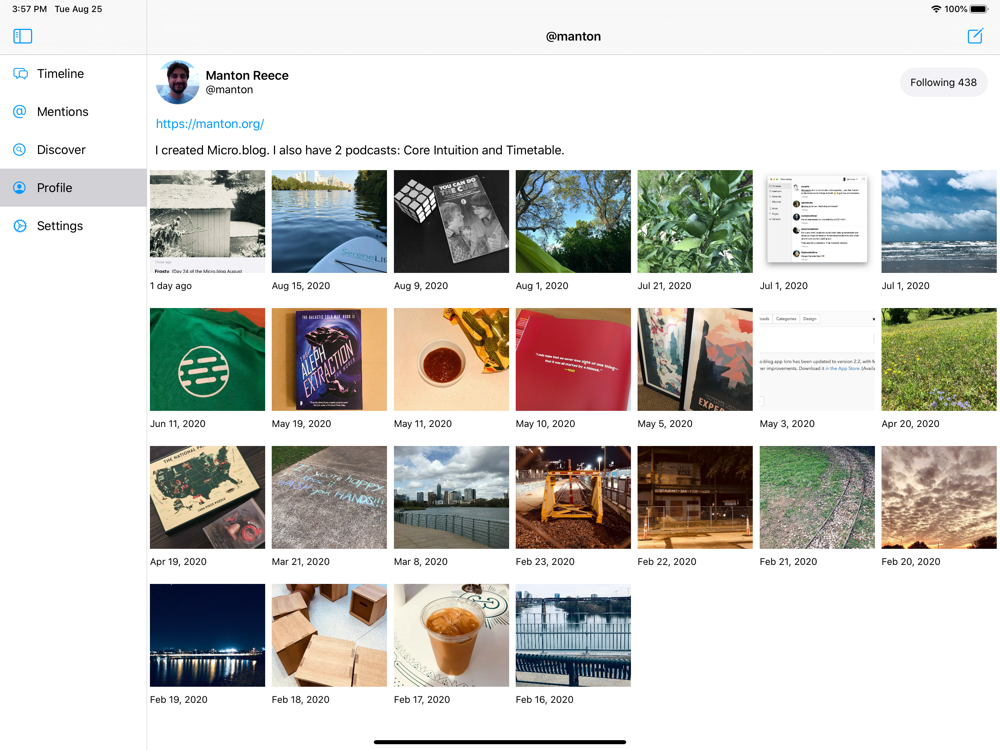Click the 'Feb 16, 2020' date label
This screenshot has height=750, width=1000.
click(x=545, y=700)
